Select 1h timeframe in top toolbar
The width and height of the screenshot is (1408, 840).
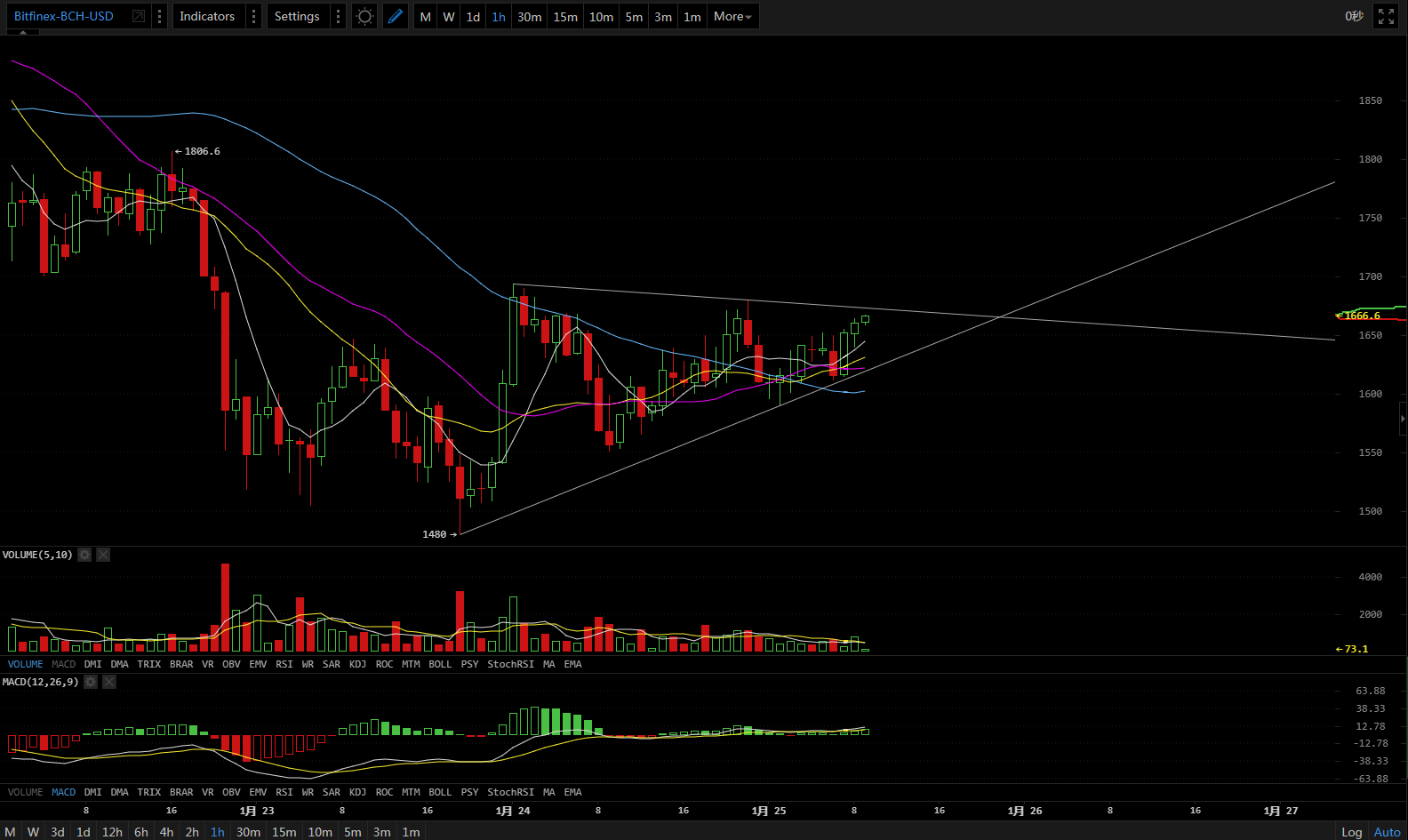[x=499, y=16]
